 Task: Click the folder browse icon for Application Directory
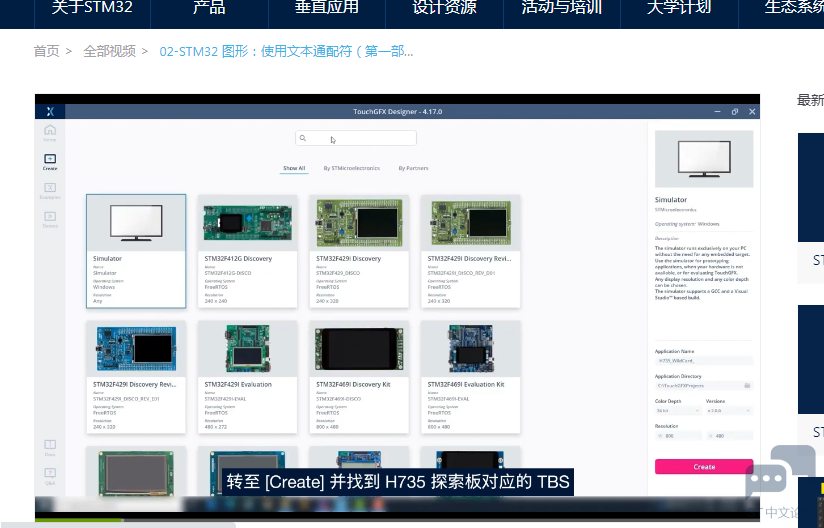click(x=747, y=386)
